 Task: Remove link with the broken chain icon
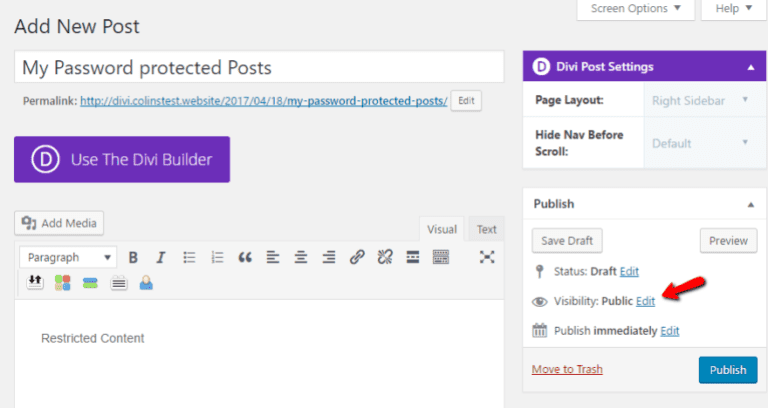tap(385, 257)
